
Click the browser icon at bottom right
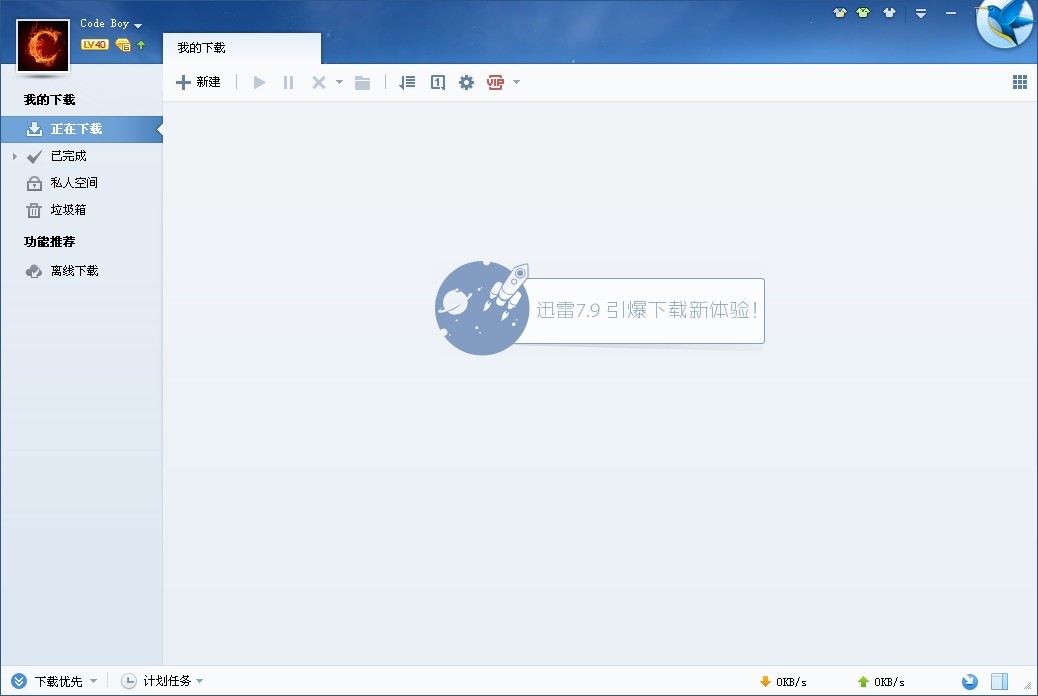pyautogui.click(x=968, y=681)
